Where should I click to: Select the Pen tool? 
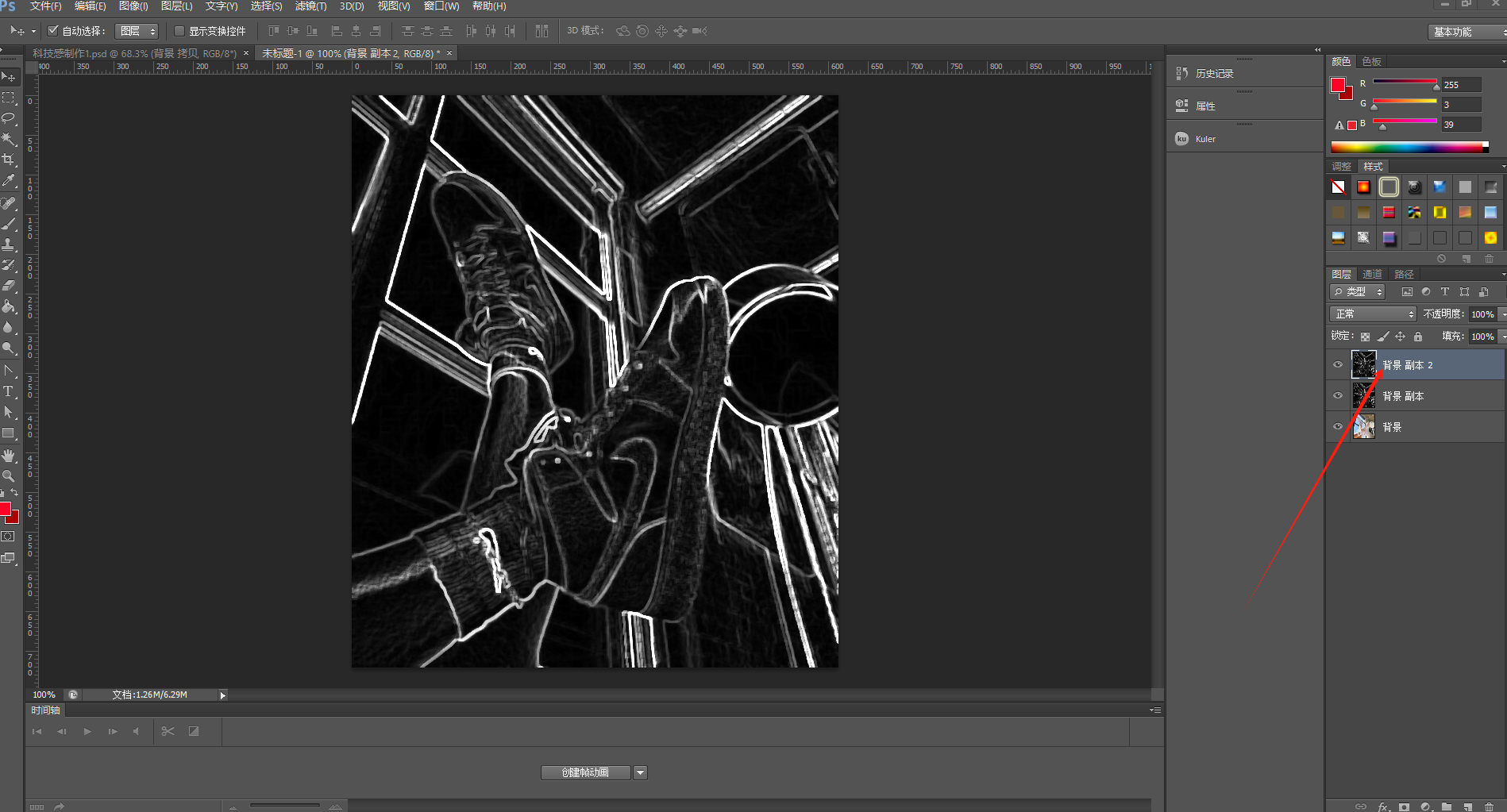[9, 371]
